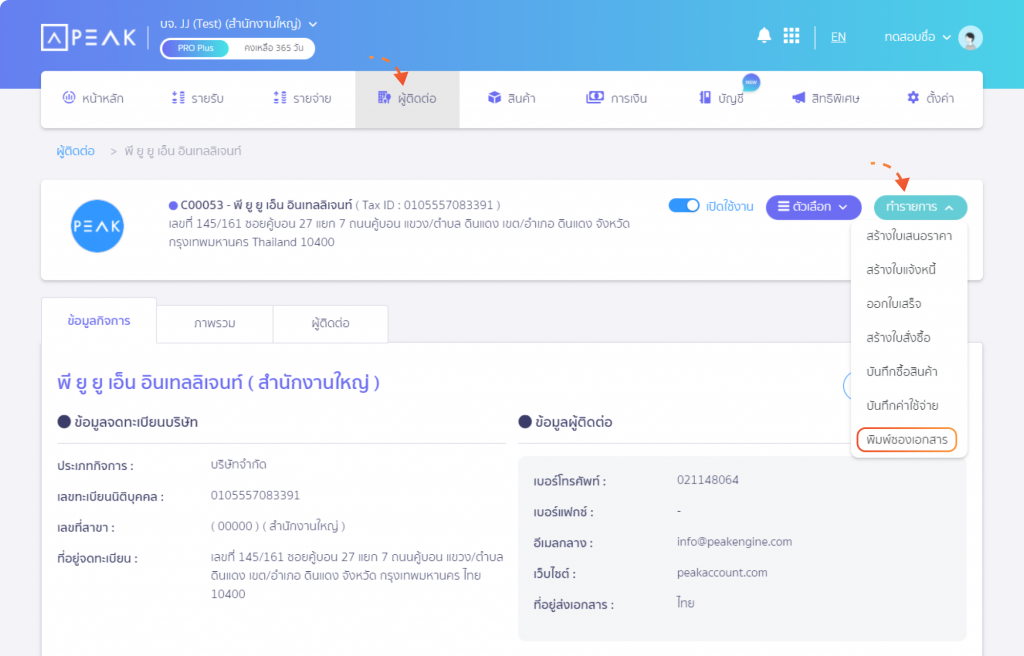Open the Privileges megaphone menu
Viewport: 1024px width, 656px height.
(x=825, y=98)
